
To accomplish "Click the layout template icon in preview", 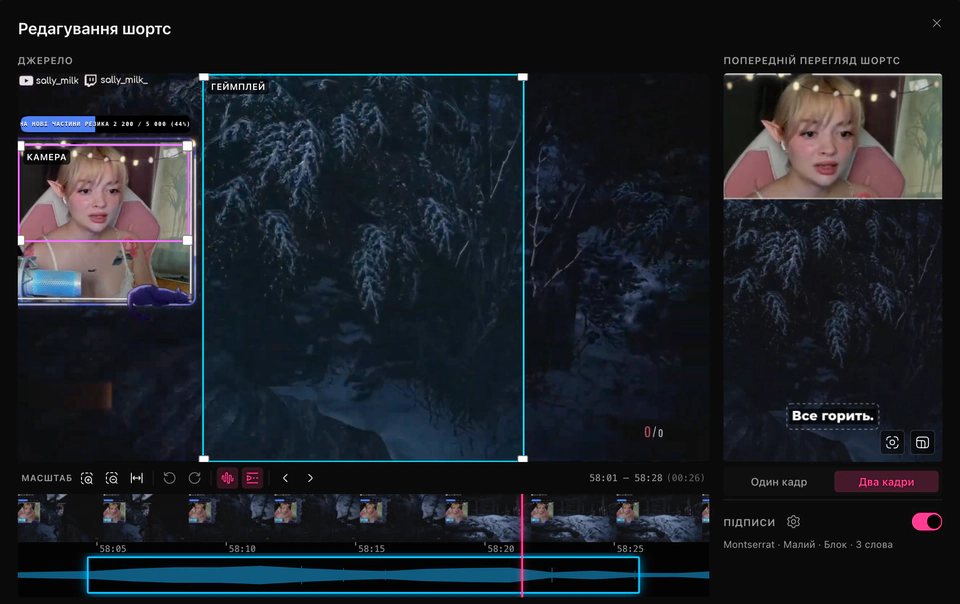I will [x=922, y=442].
